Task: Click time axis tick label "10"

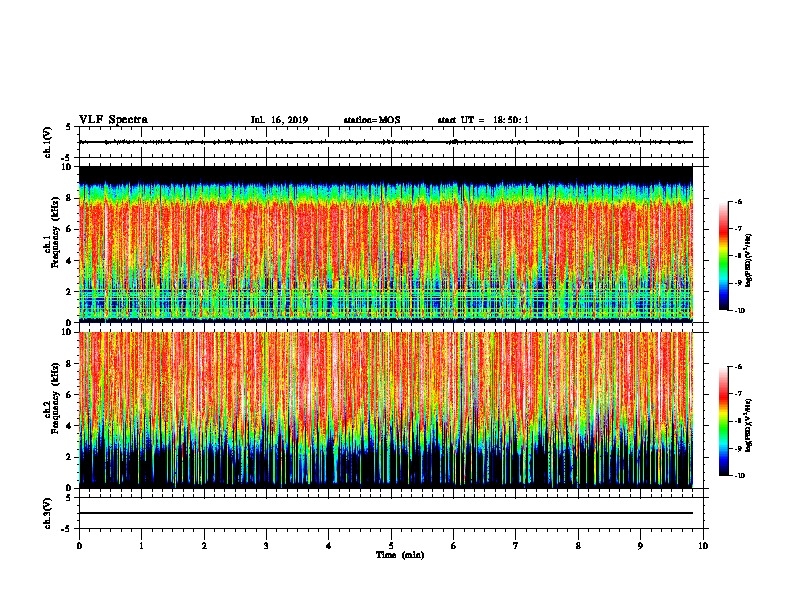Action: 703,546
